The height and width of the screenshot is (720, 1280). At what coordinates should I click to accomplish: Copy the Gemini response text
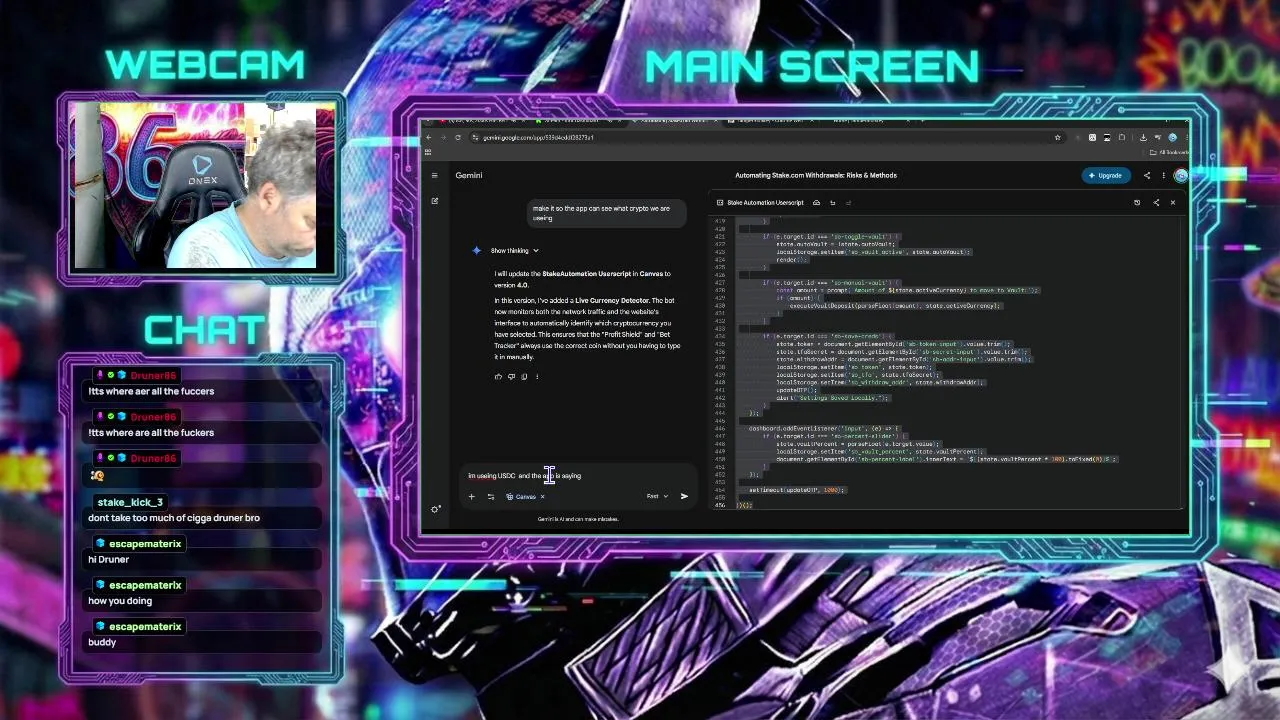pos(524,377)
